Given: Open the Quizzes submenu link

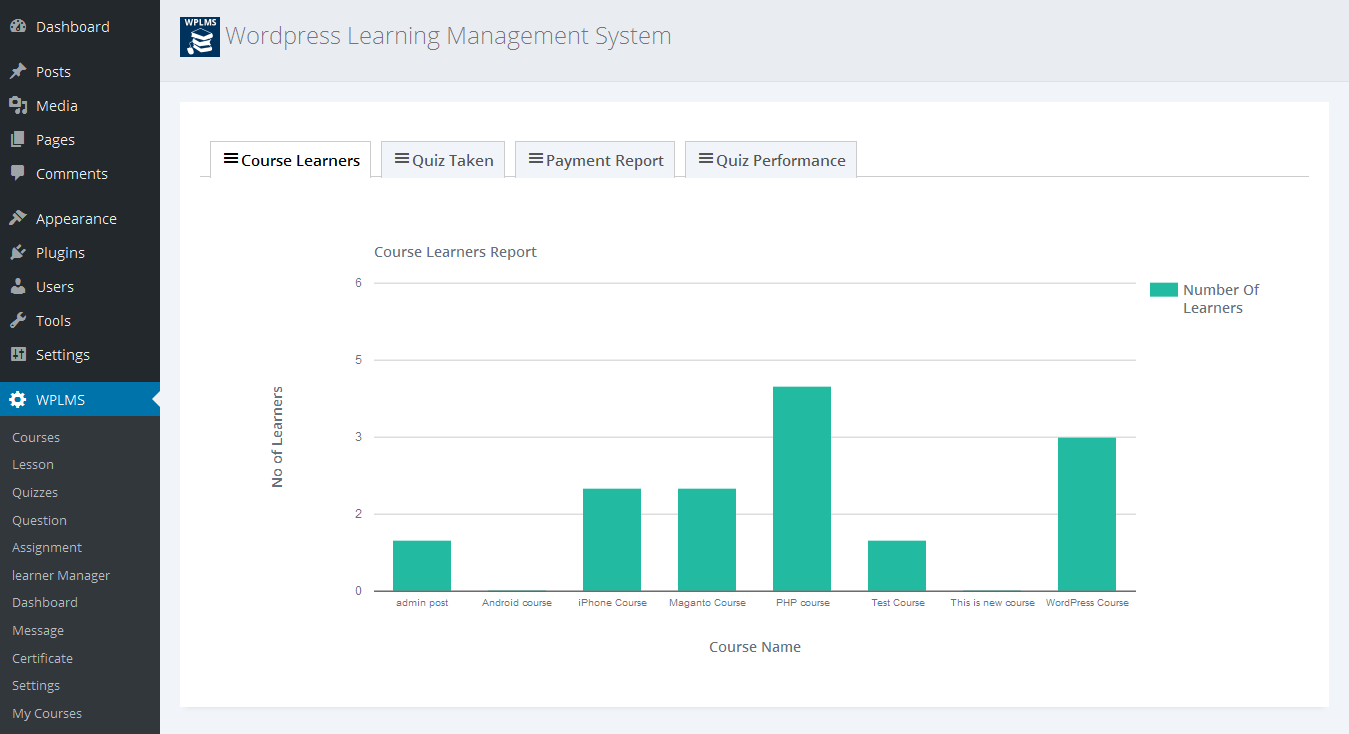Looking at the screenshot, I should (x=35, y=493).
